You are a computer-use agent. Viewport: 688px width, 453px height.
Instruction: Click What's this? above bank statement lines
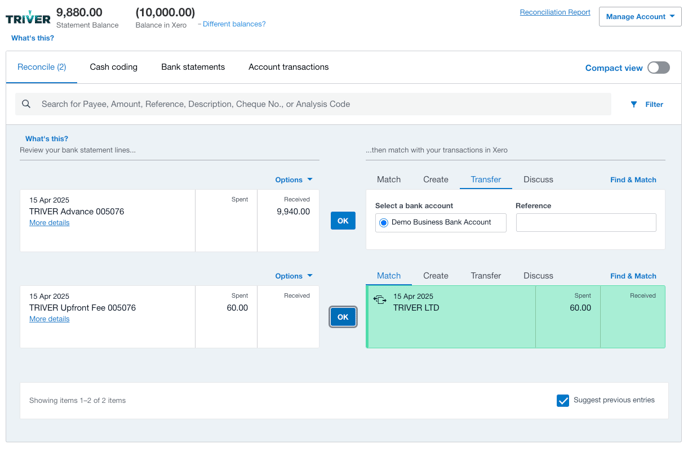click(x=47, y=139)
